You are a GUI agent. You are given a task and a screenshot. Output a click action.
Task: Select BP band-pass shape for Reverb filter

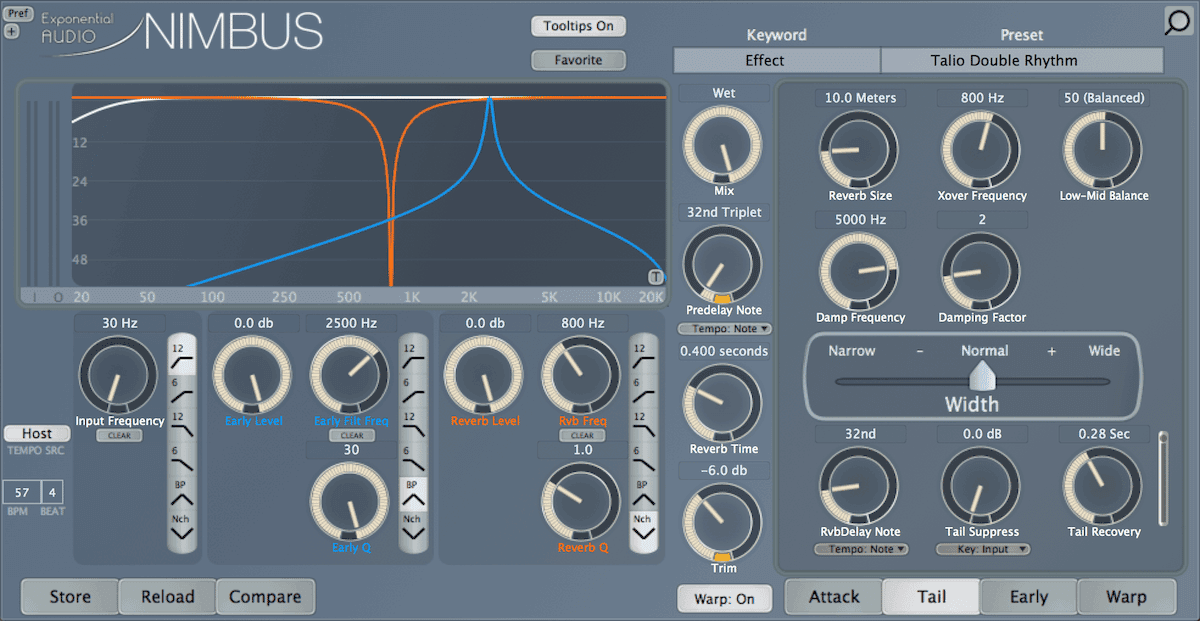[642, 493]
